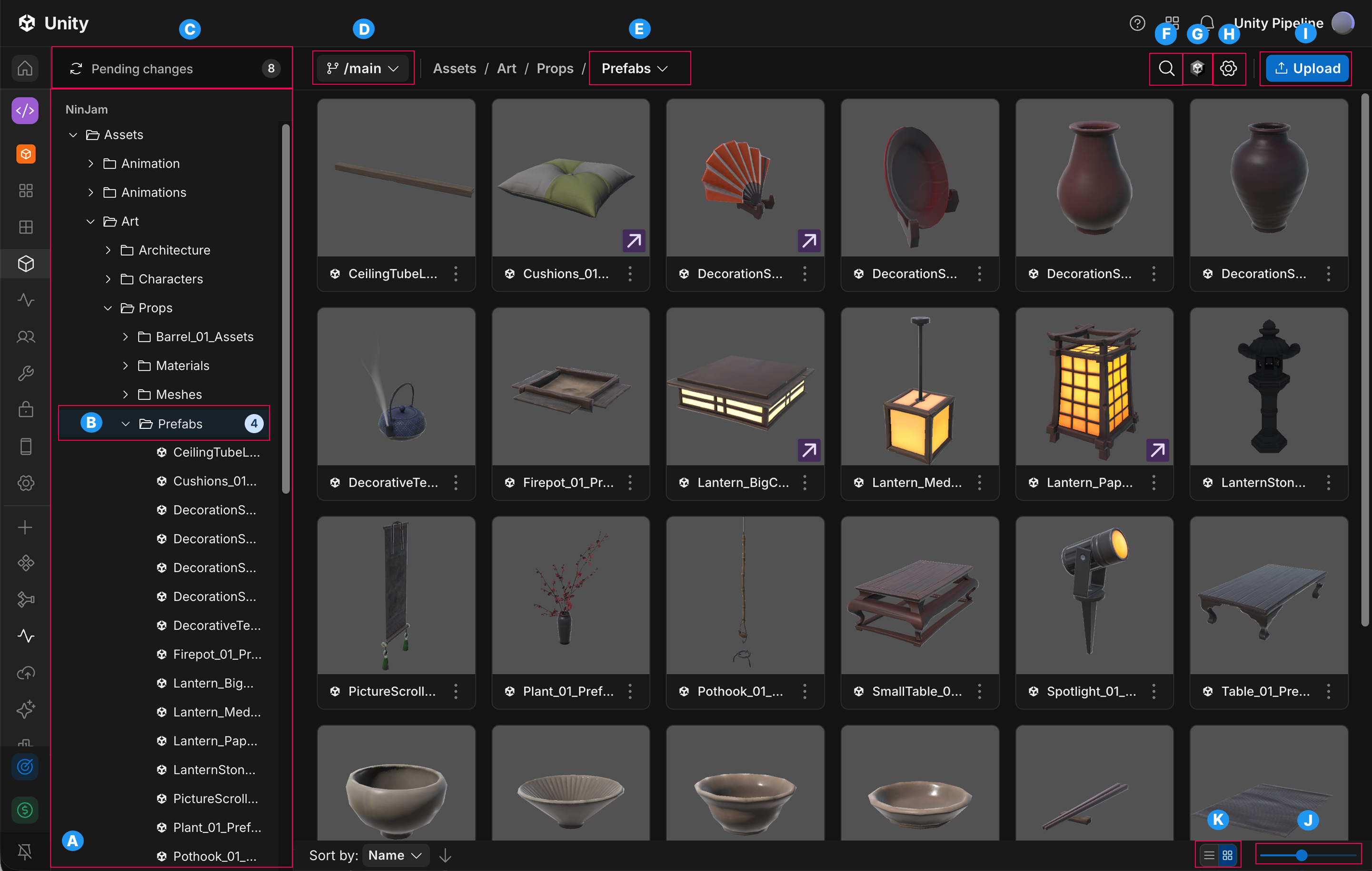The width and height of the screenshot is (1372, 871).
Task: Select Materials folder in tree
Action: click(182, 366)
